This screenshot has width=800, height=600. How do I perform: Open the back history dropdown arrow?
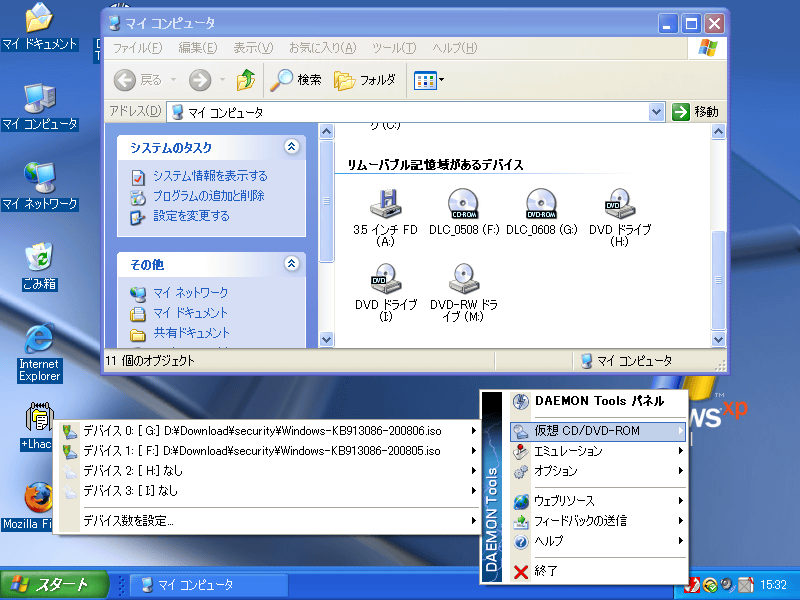coord(173,80)
